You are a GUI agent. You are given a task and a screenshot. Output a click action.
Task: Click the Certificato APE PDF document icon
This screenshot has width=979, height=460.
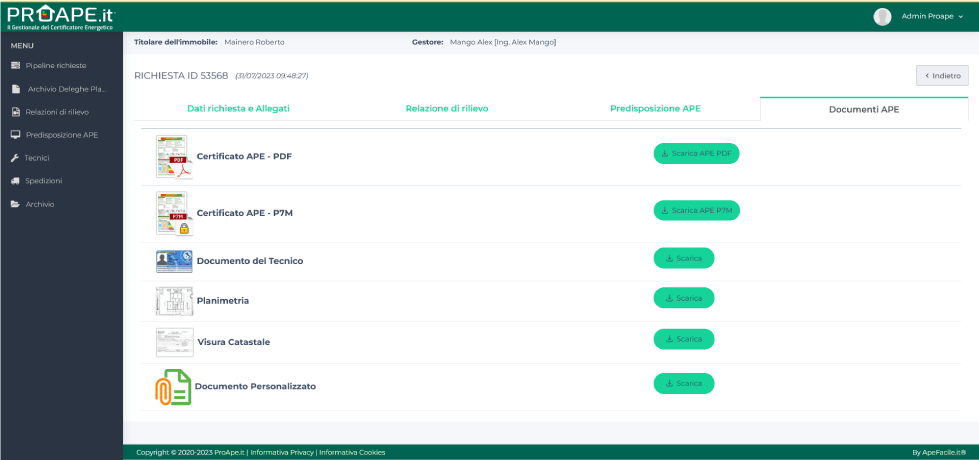pos(172,157)
